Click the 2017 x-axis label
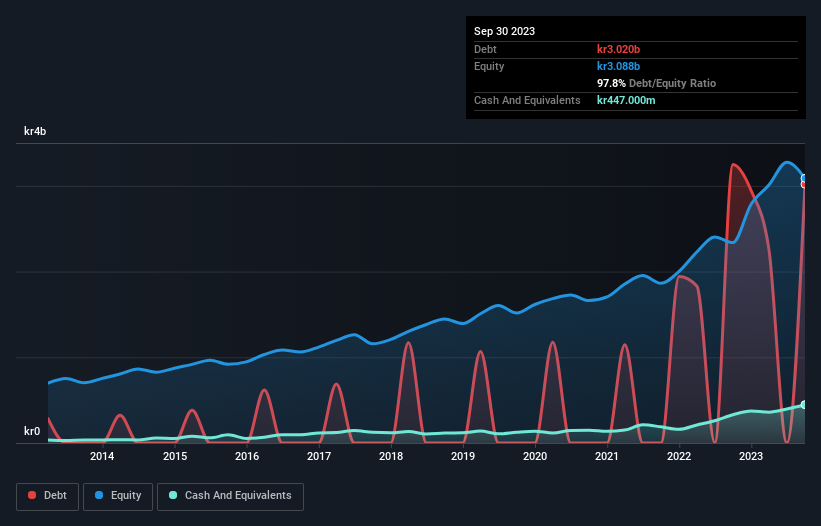This screenshot has height=526, width=821. coord(319,456)
